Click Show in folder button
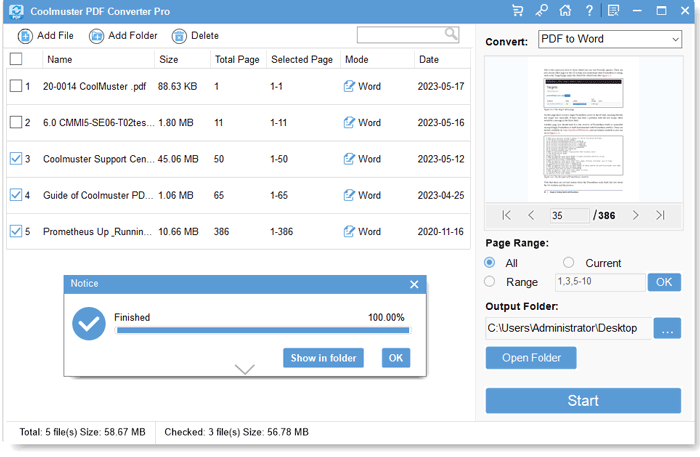 point(323,358)
